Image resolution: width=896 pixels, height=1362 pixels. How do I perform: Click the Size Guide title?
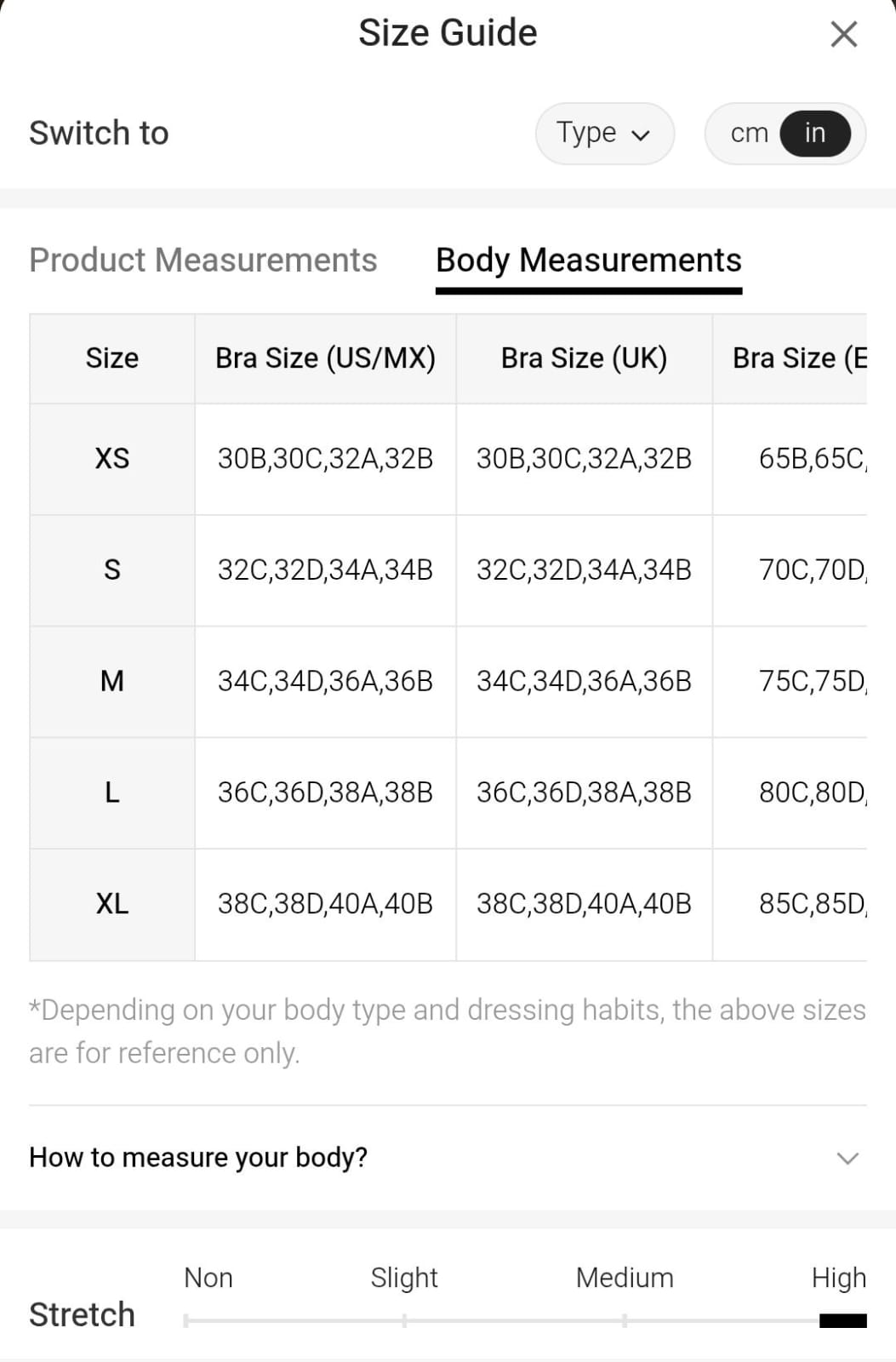[x=448, y=33]
